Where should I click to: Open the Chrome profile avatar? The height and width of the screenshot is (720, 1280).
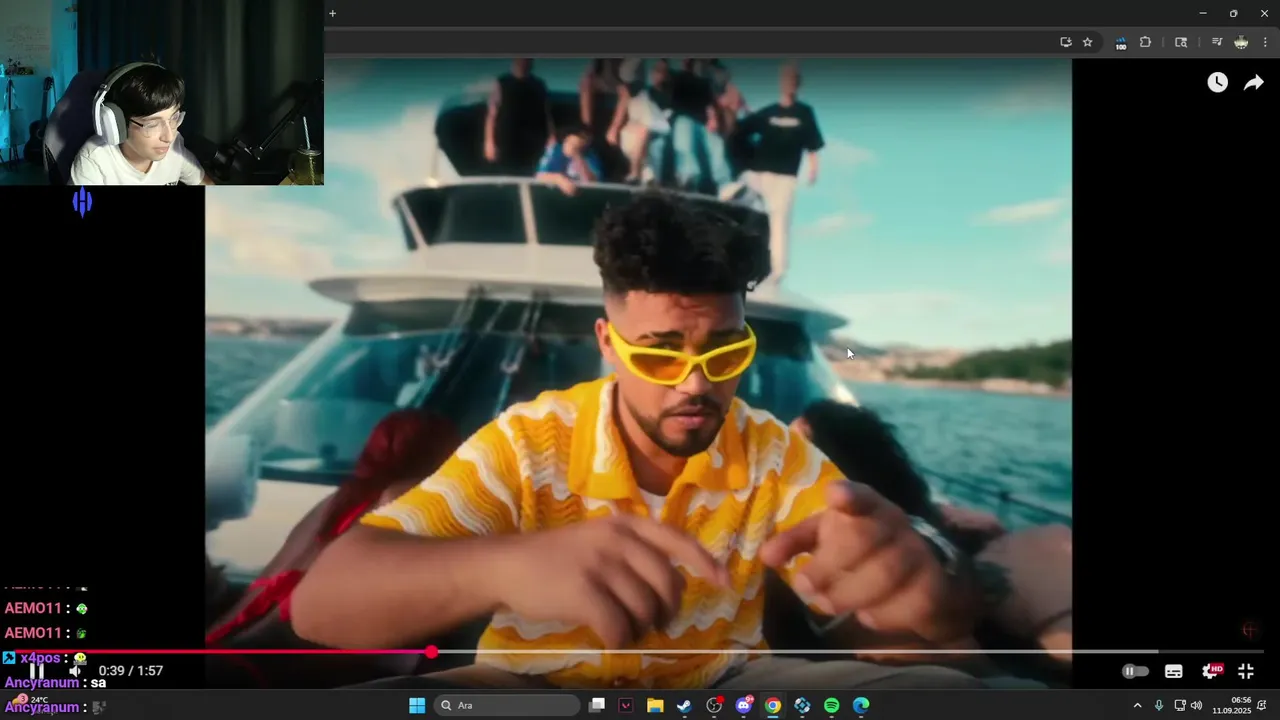click(x=1241, y=42)
